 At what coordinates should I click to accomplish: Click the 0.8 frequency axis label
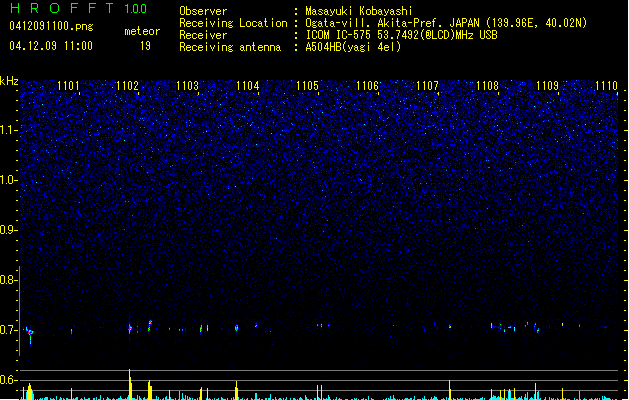point(9,280)
